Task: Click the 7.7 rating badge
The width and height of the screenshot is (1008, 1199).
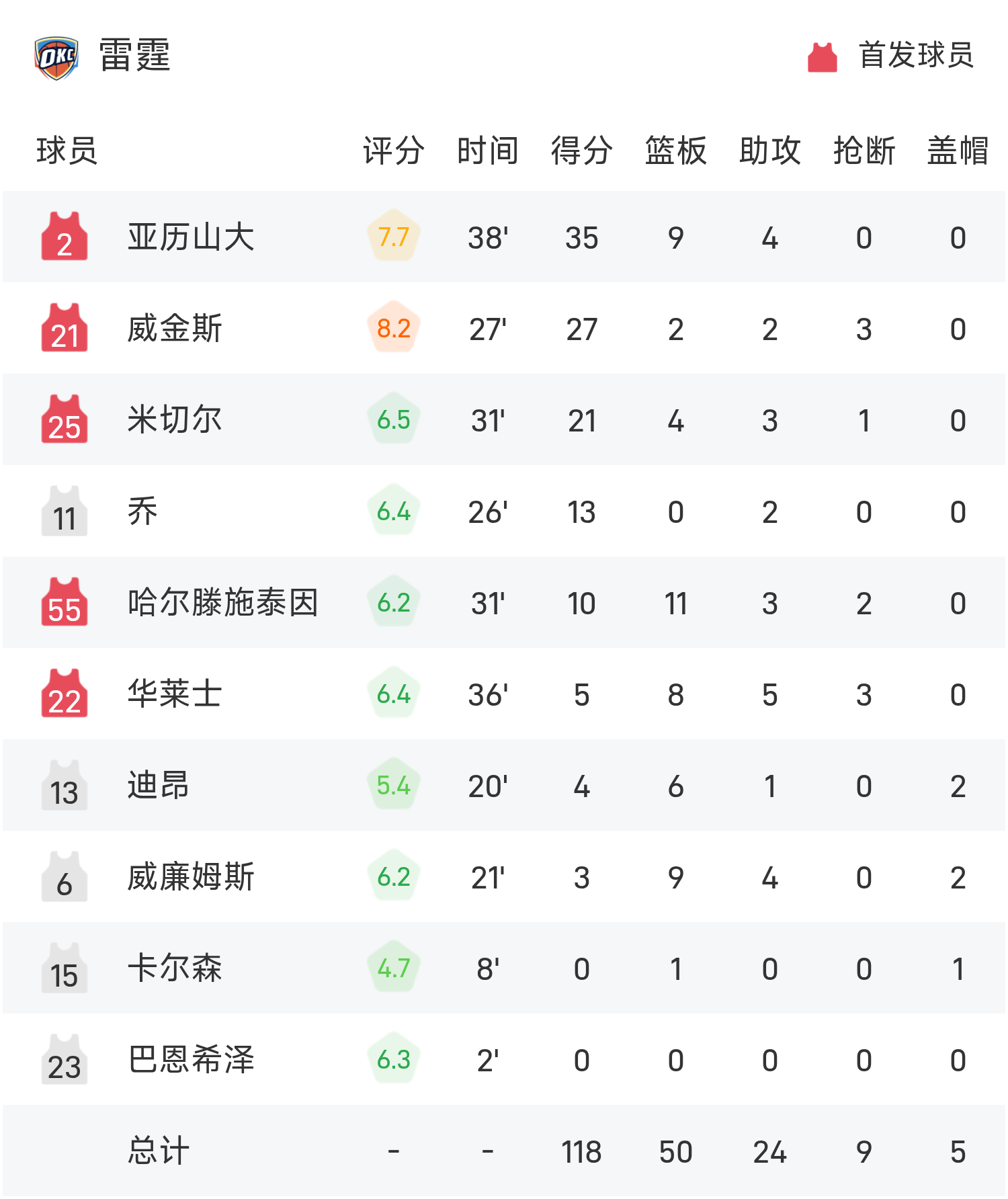Action: (394, 237)
